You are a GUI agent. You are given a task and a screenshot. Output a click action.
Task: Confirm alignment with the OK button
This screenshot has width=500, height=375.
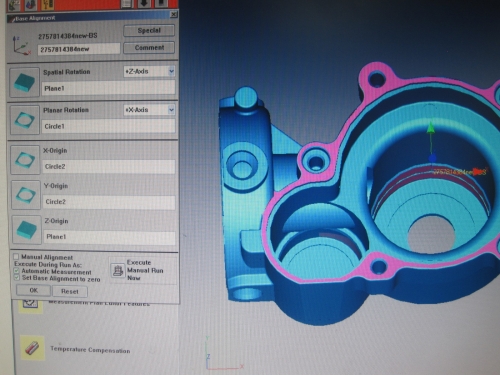33,290
